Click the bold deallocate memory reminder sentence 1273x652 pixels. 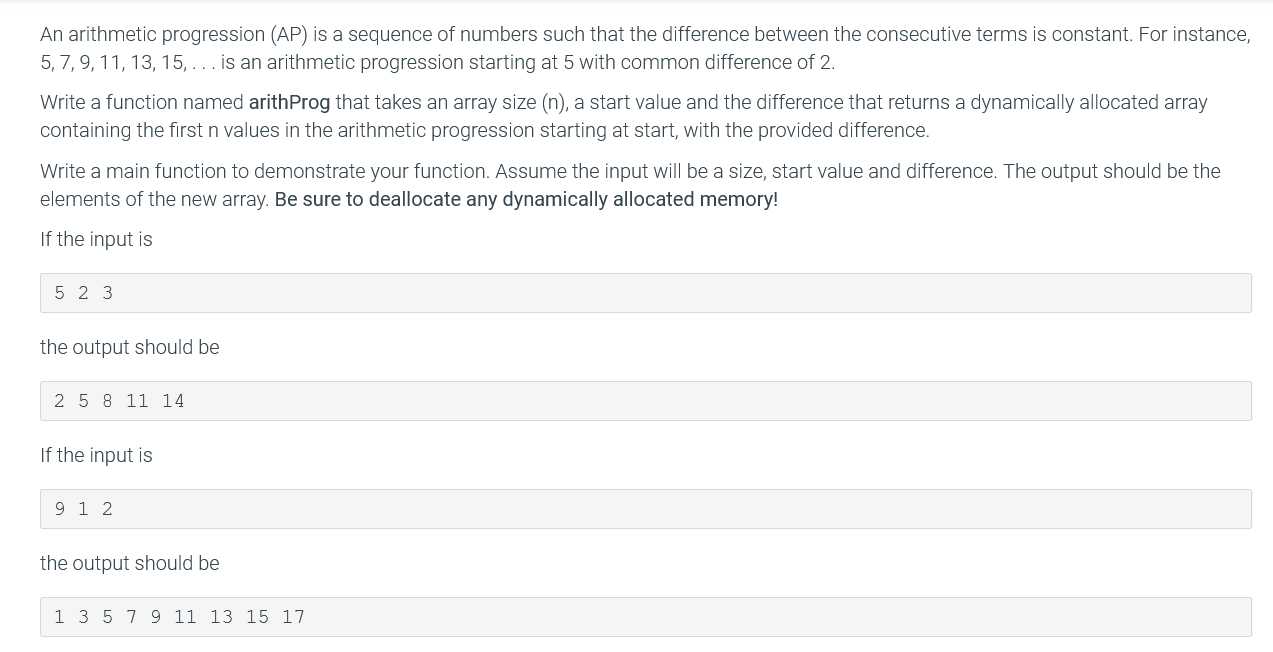[x=526, y=199]
